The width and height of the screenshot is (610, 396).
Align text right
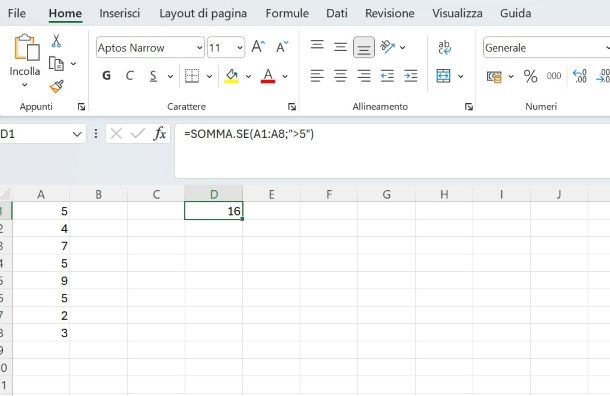point(364,76)
